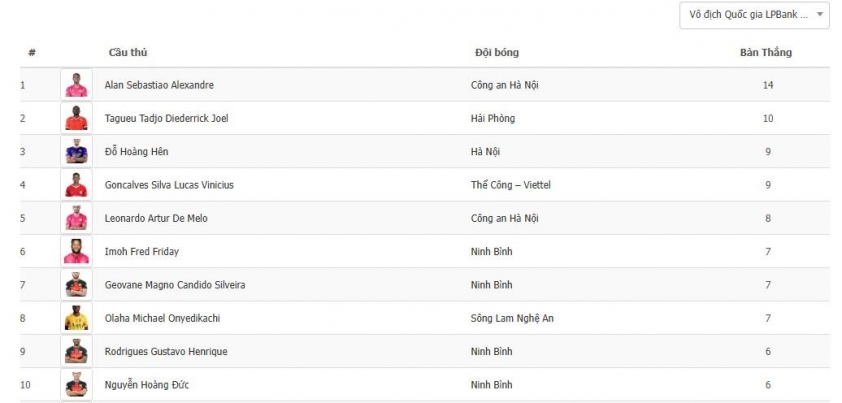The image size is (842, 403).
Task: Click Nguyễn Hoàng Đức's player photo
Action: [x=76, y=384]
